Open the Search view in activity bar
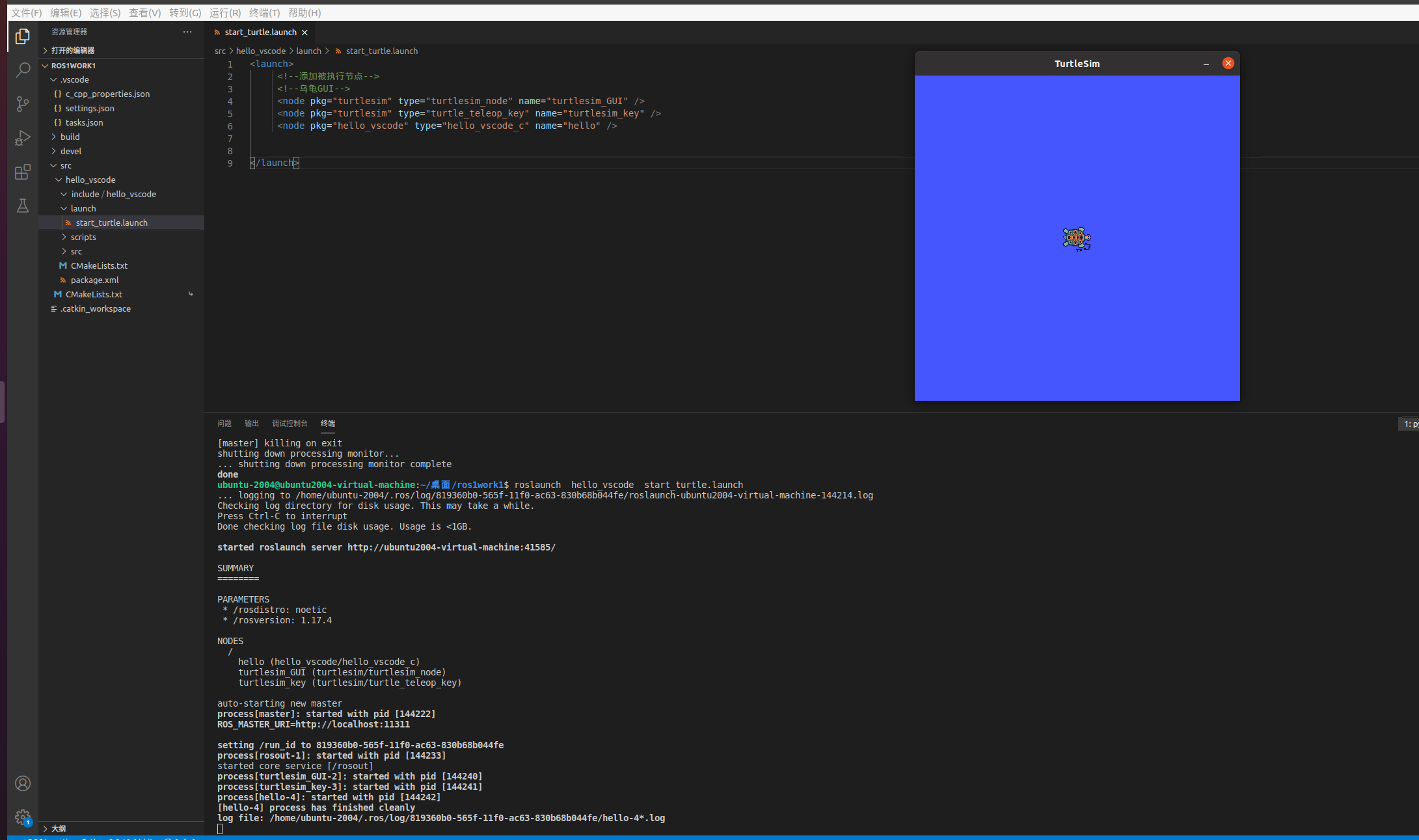Image resolution: width=1419 pixels, height=840 pixels. [23, 70]
